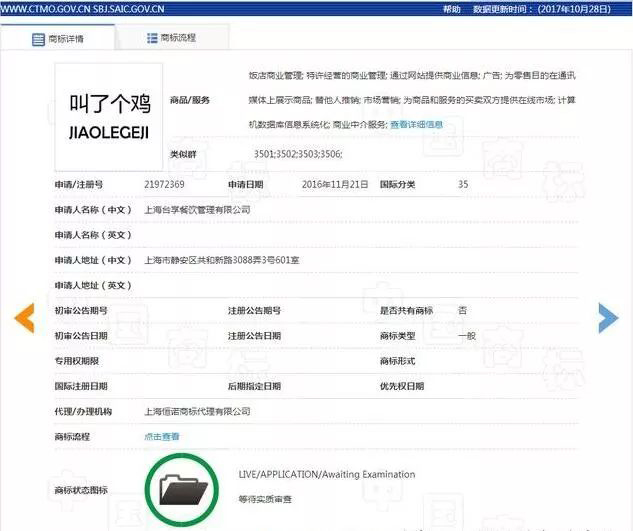
Task: Click the 后期指定日期 label
Action: [x=254, y=386]
